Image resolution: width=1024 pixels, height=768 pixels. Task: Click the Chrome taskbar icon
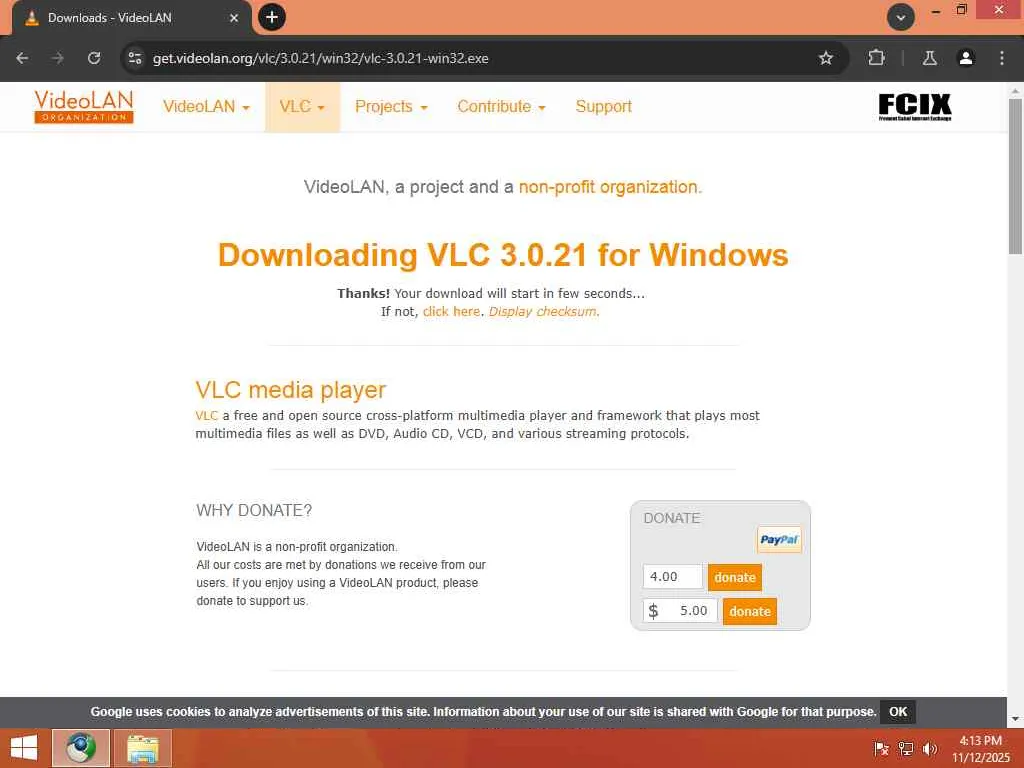81,748
